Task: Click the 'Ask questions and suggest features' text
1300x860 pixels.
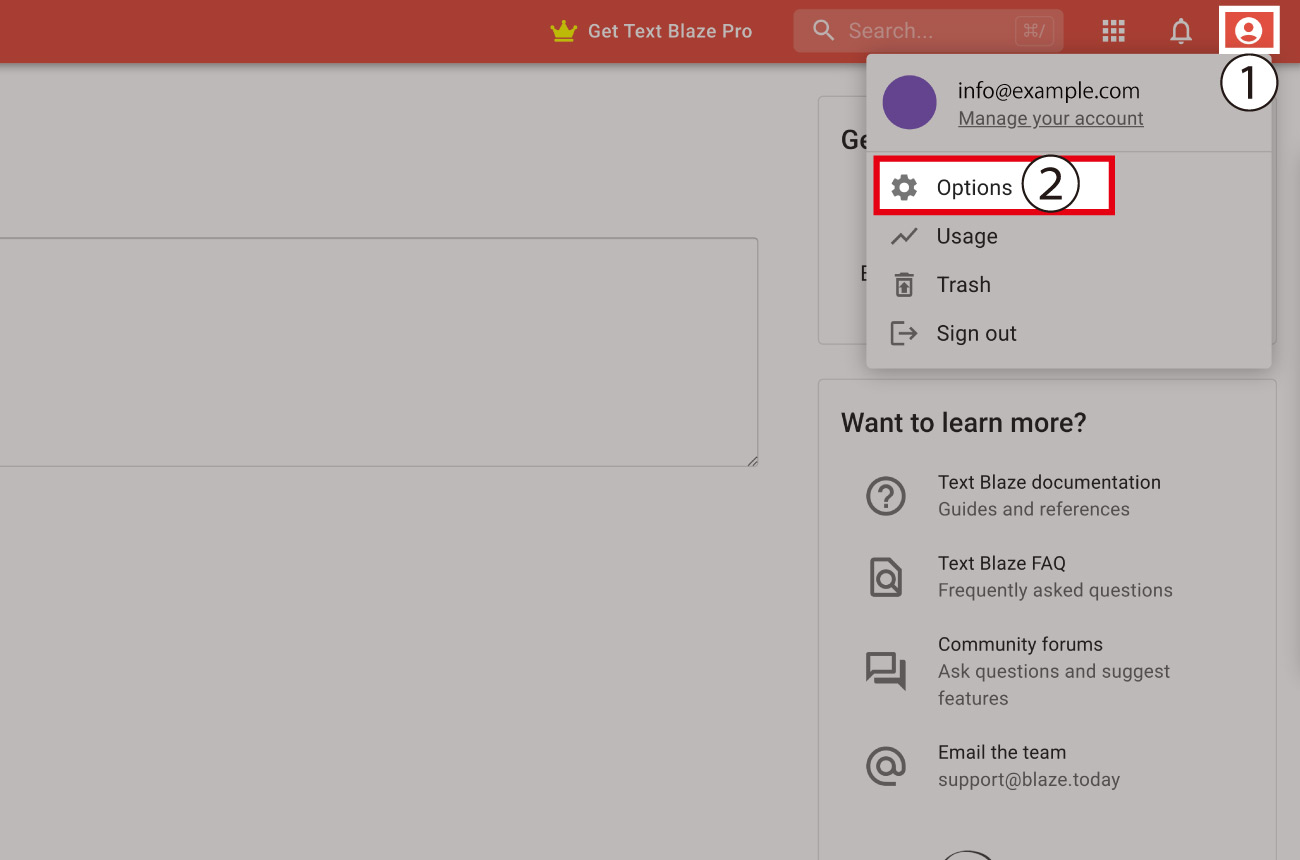Action: point(1054,685)
